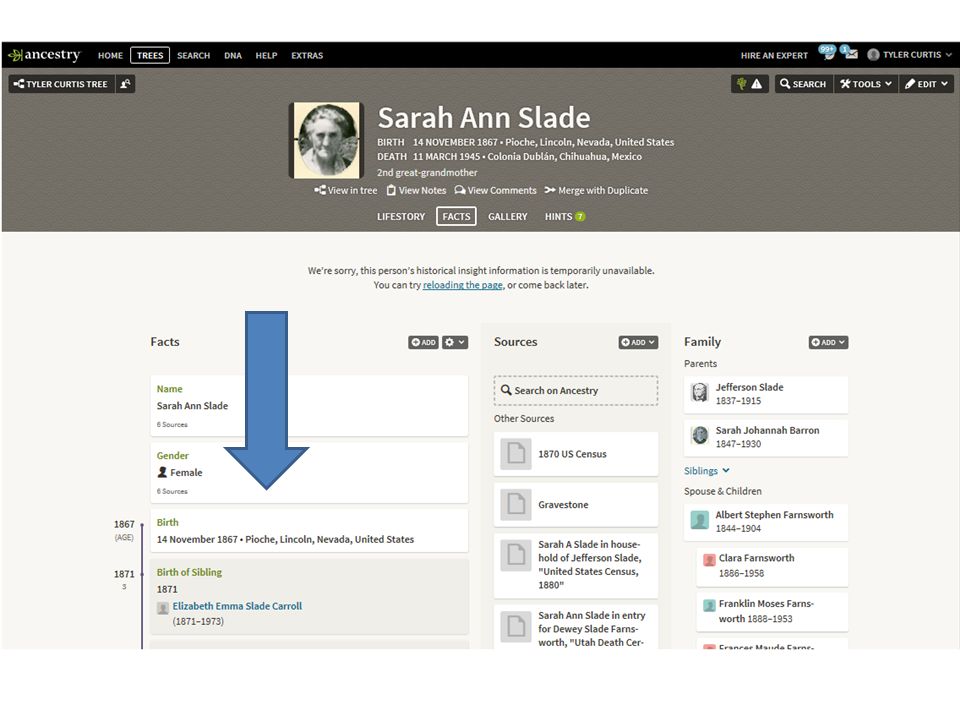This screenshot has height=720, width=960.
Task: Click the reloading the page link
Action: (x=462, y=285)
